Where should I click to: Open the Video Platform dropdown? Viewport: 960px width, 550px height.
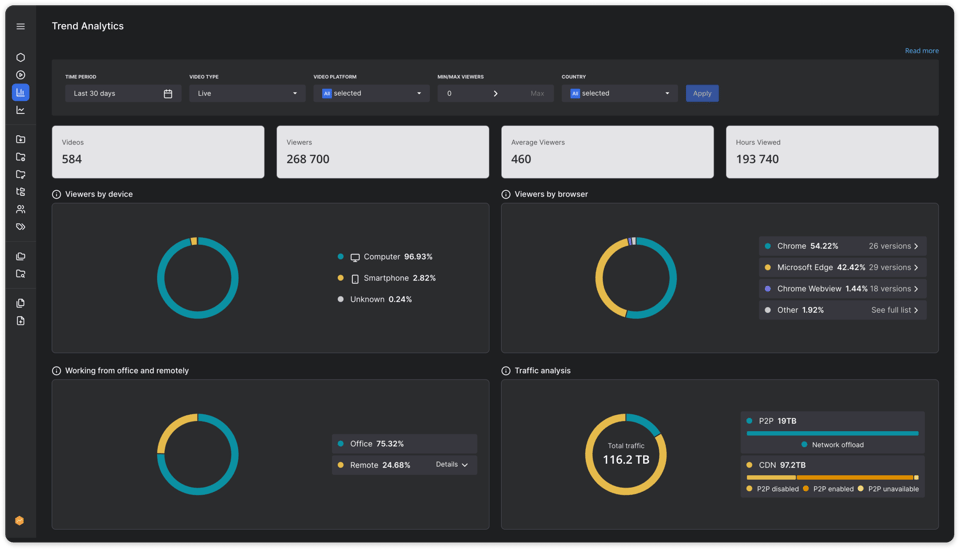[371, 93]
